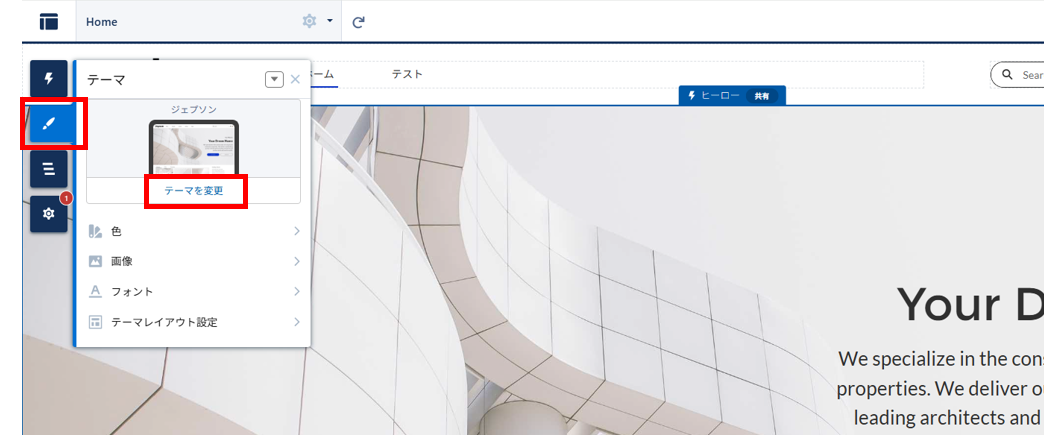This screenshot has width=1044, height=435.
Task: Click the テーマを変更 link
Action: tap(194, 190)
